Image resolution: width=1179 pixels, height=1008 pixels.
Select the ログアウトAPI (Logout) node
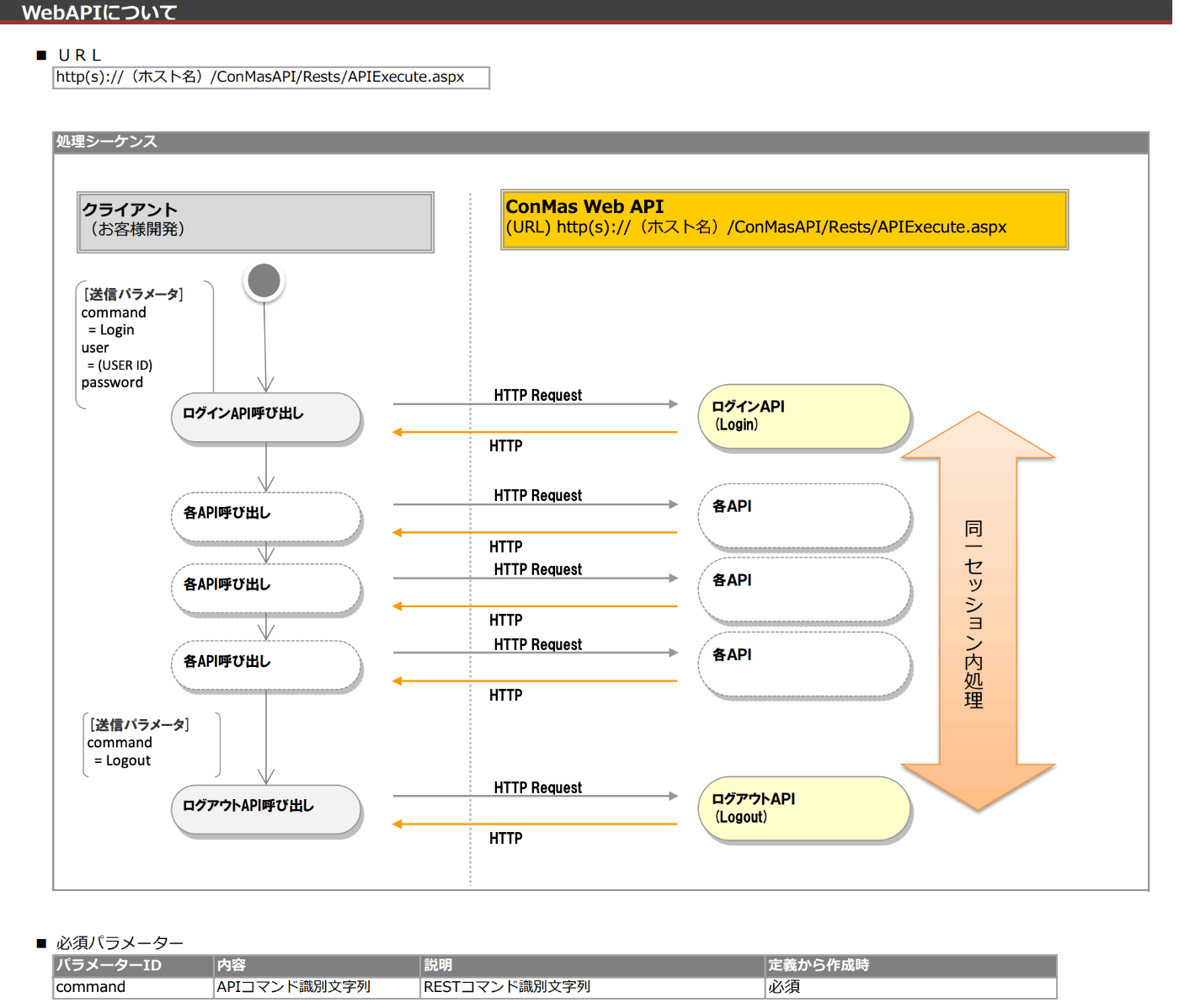[803, 808]
